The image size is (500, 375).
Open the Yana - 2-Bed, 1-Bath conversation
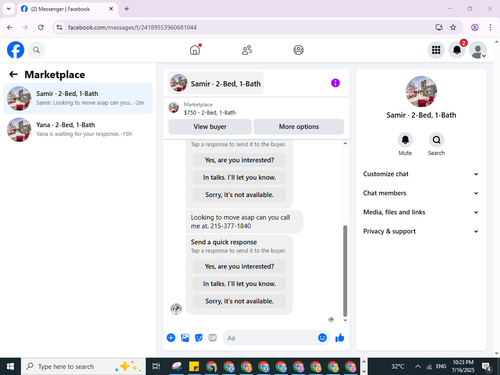click(78, 130)
